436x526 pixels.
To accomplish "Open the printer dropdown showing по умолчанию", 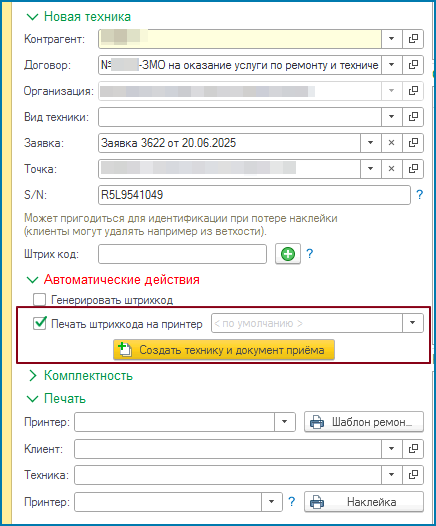I will pos(413,323).
